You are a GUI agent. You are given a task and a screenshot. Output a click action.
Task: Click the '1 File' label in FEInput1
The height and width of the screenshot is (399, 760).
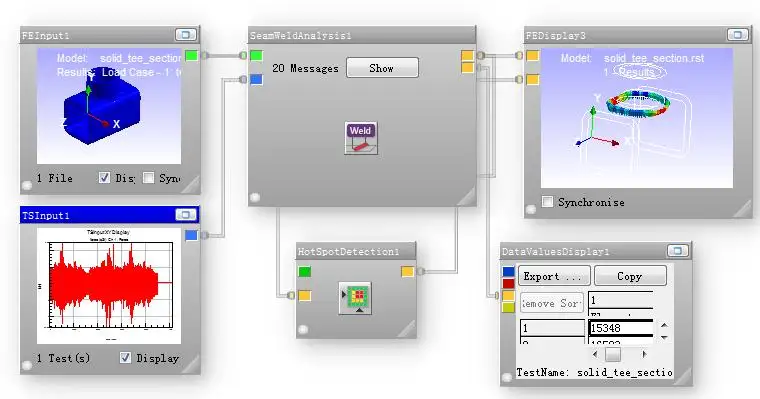[x=55, y=178]
